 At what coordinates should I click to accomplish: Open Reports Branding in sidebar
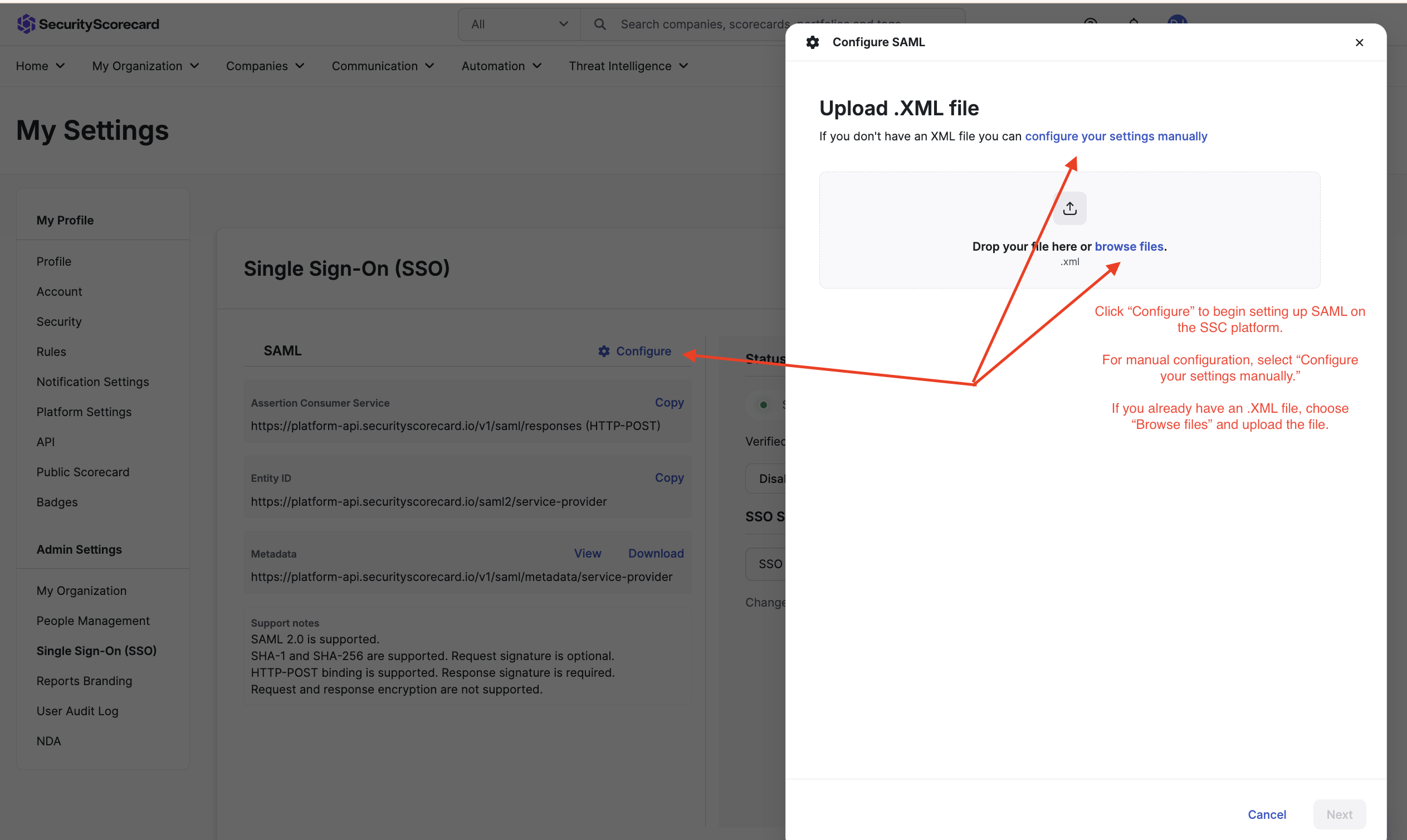(84, 680)
